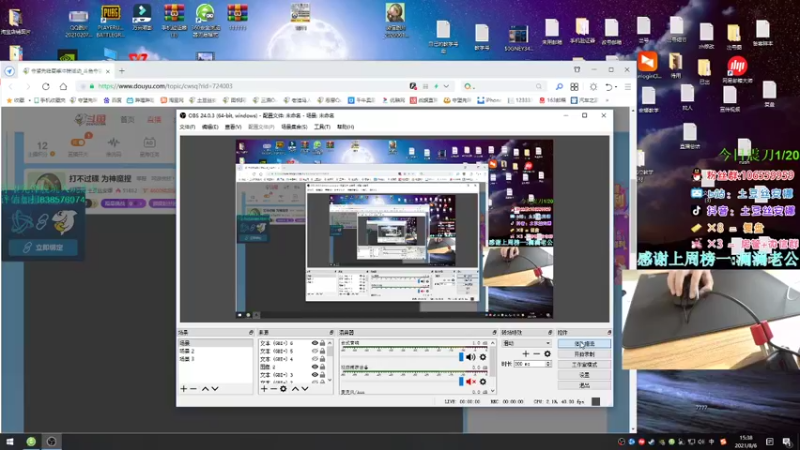Open the Windows Start menu
The height and width of the screenshot is (450, 800).
pos(10,441)
